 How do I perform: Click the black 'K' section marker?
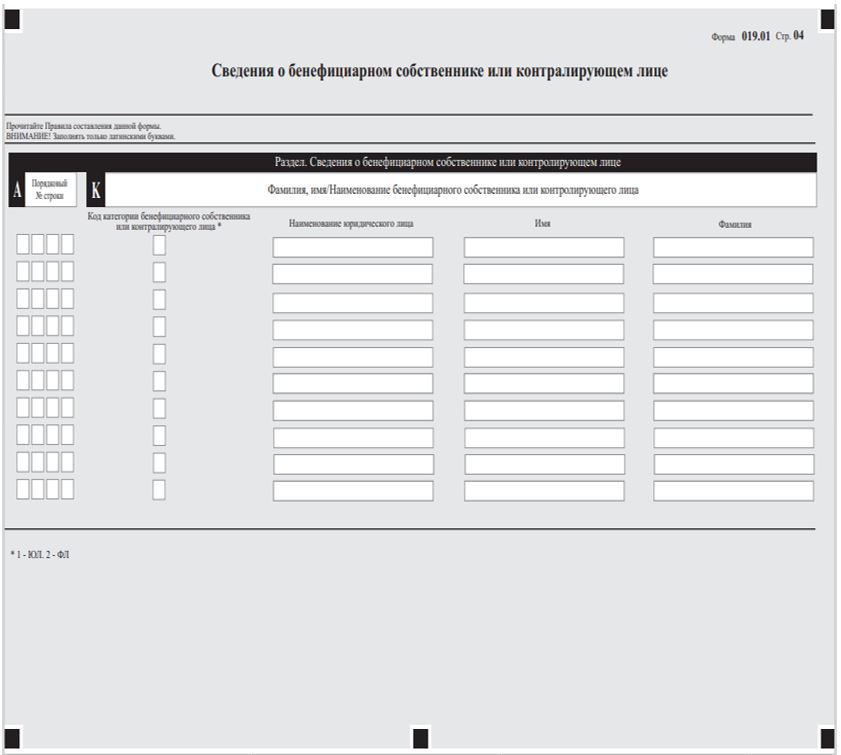(96, 192)
